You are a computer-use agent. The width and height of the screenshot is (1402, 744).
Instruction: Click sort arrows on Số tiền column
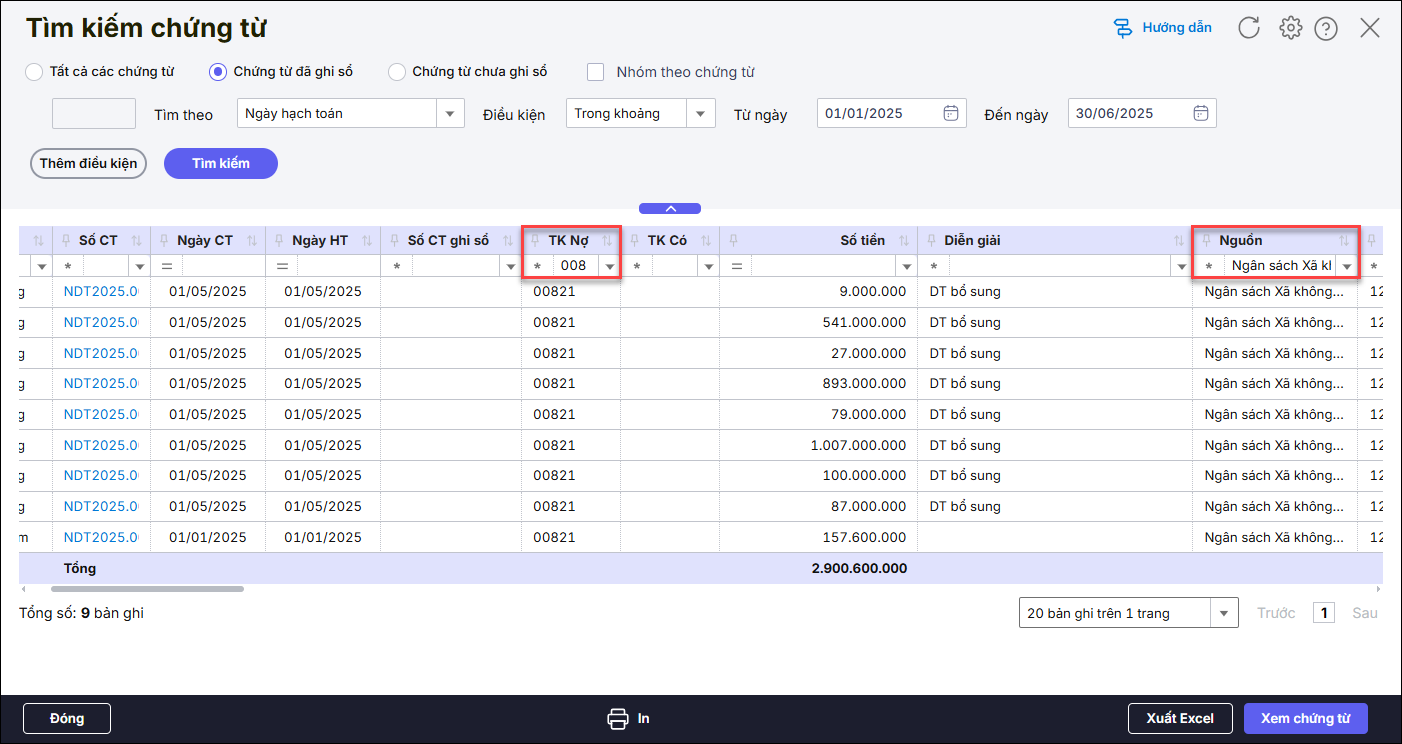[x=906, y=241]
